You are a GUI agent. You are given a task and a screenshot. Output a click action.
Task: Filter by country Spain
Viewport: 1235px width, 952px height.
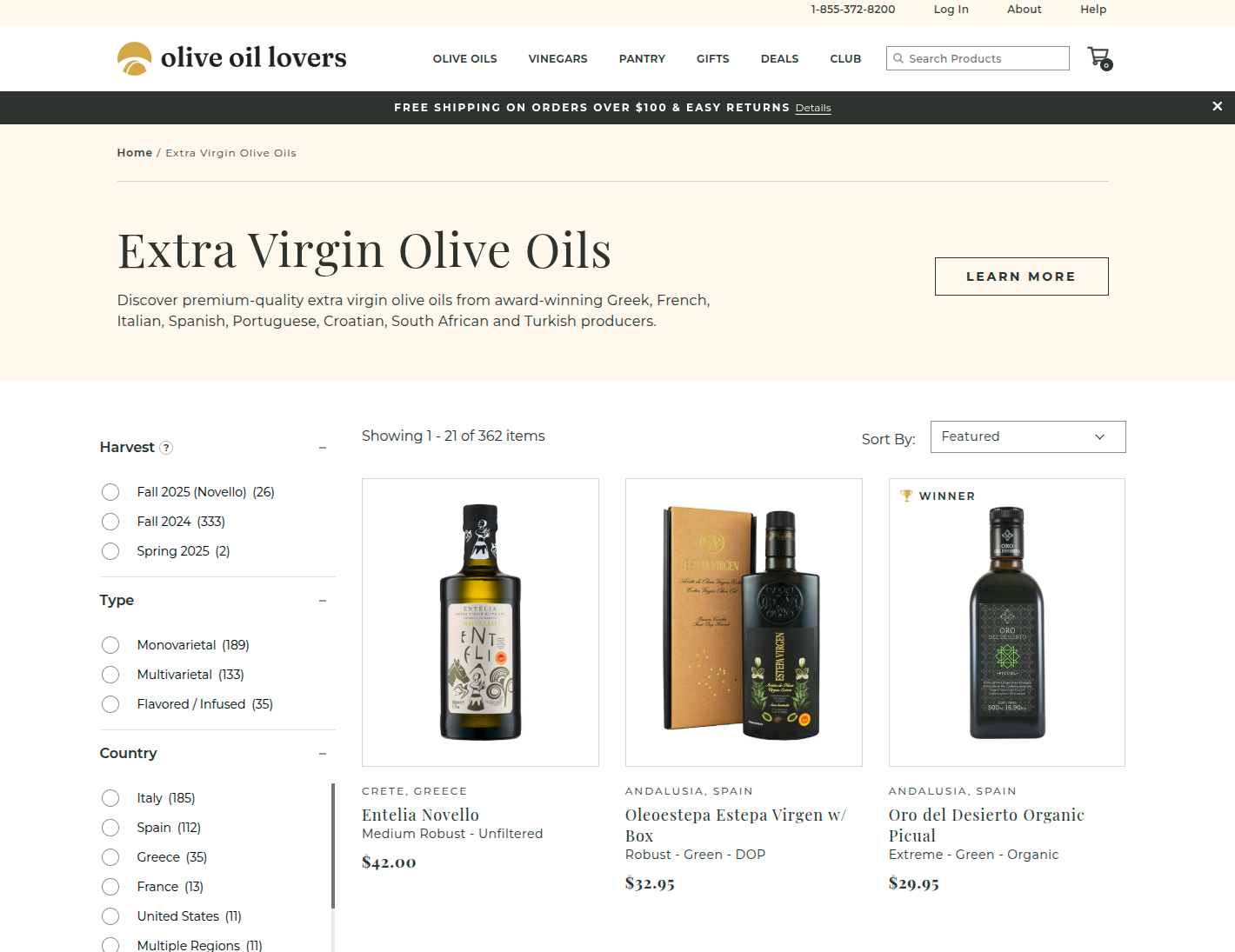click(x=151, y=828)
